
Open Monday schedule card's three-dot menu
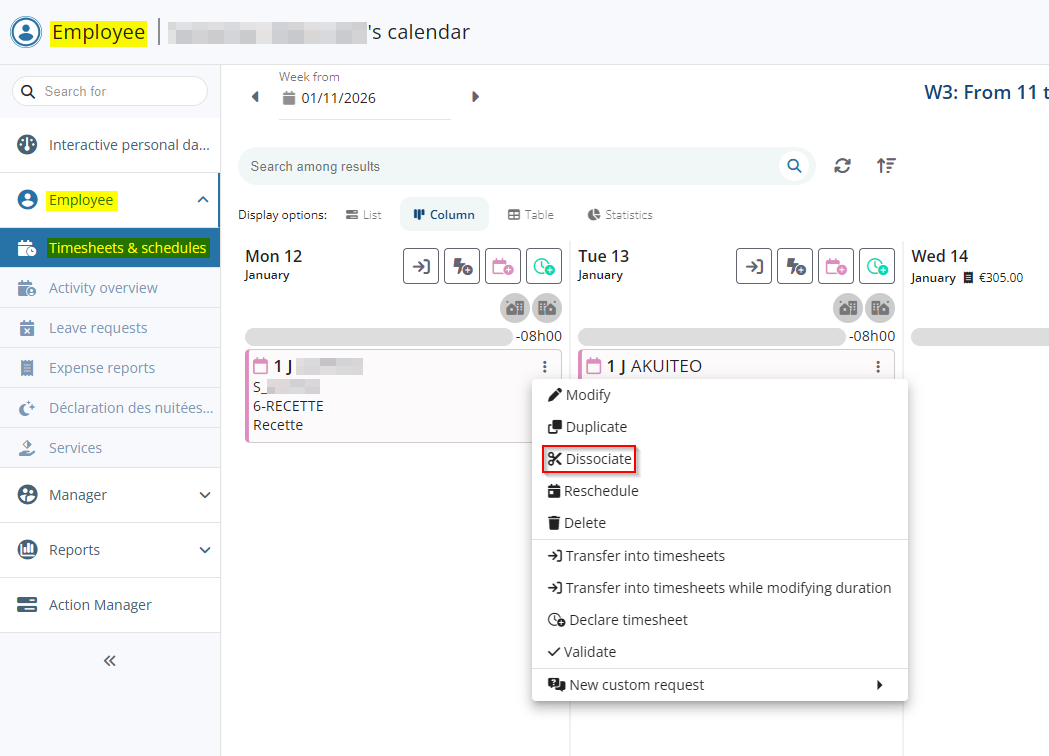point(545,367)
